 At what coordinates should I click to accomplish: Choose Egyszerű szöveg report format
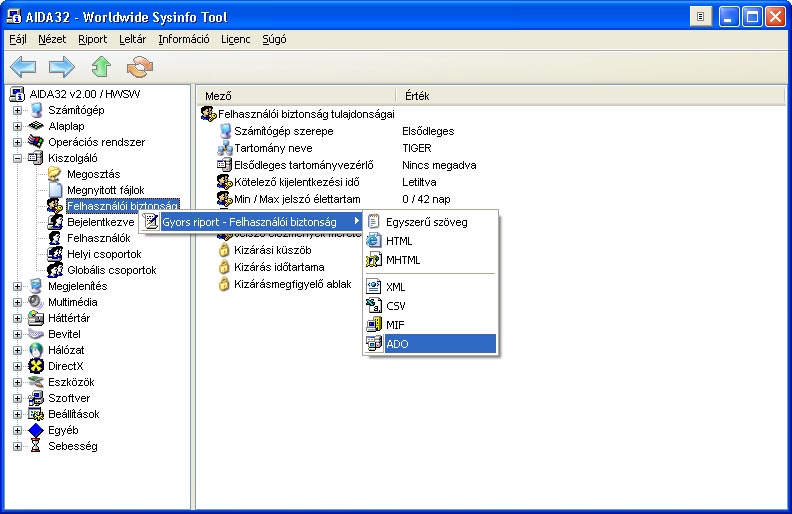[x=430, y=222]
